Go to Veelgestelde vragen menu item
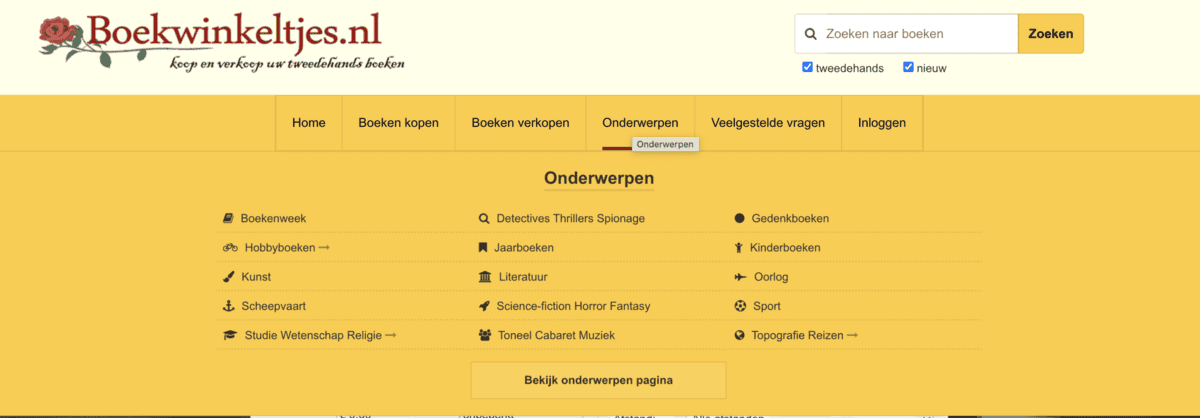Screen dimensions: 1200x418 (x=768, y=123)
